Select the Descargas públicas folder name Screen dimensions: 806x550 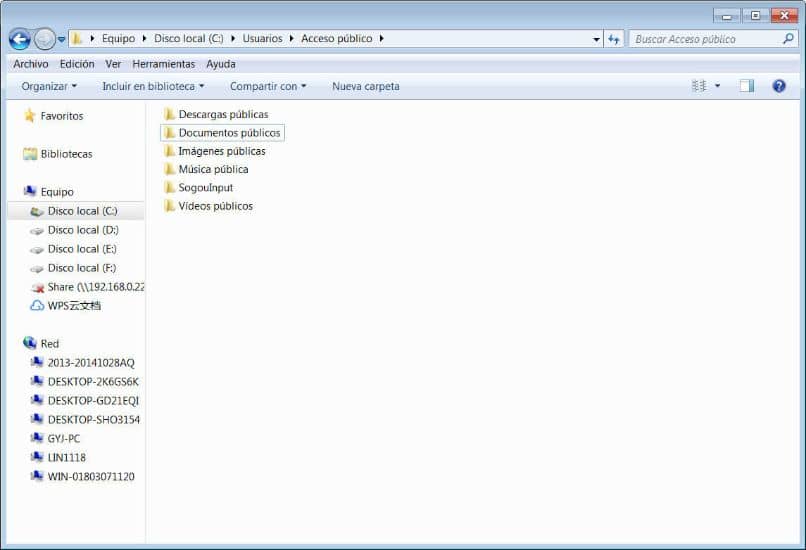tap(224, 114)
